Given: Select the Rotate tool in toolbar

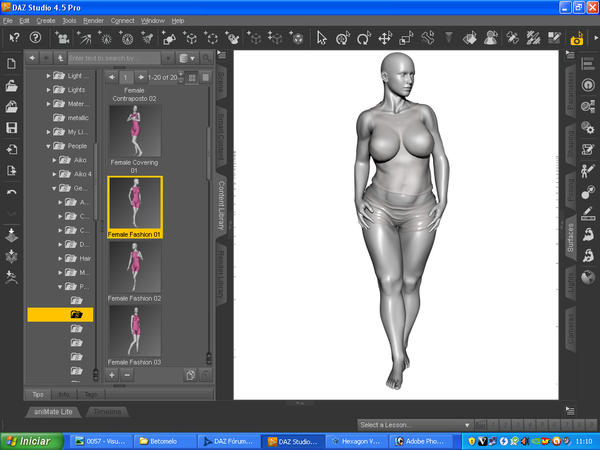Looking at the screenshot, I should 364,38.
